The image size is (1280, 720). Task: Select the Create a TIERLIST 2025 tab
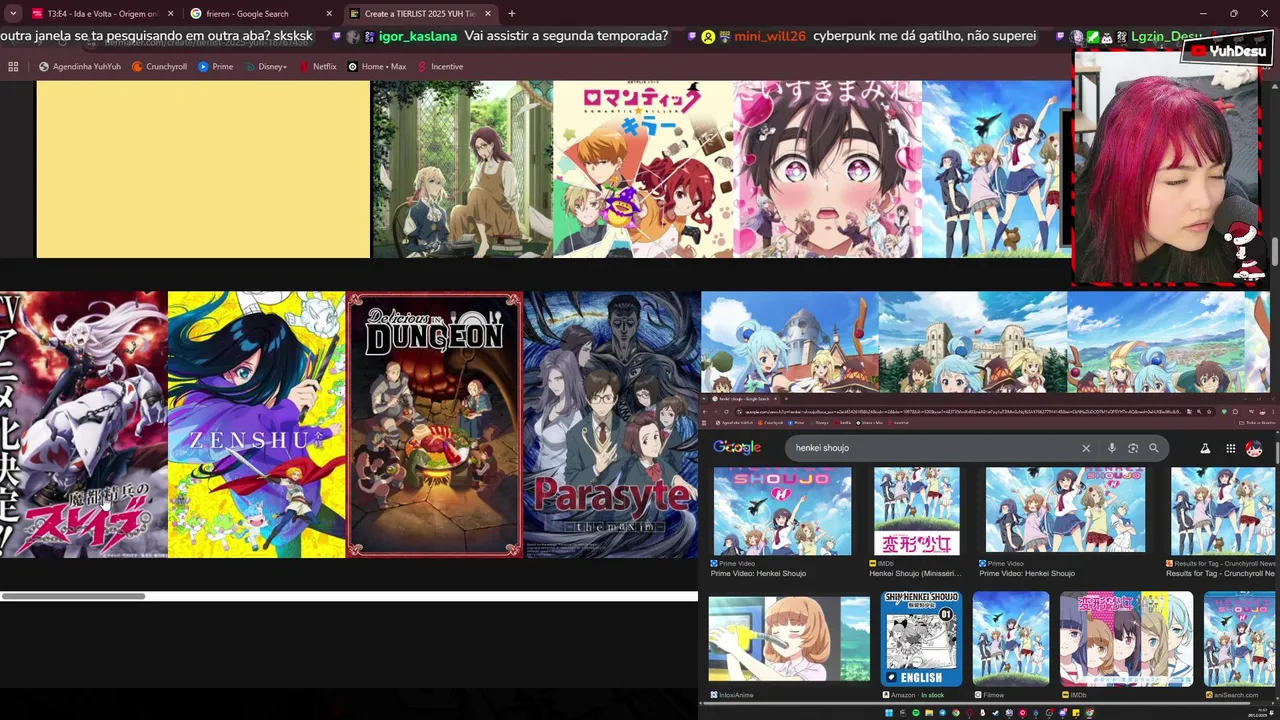pos(420,13)
